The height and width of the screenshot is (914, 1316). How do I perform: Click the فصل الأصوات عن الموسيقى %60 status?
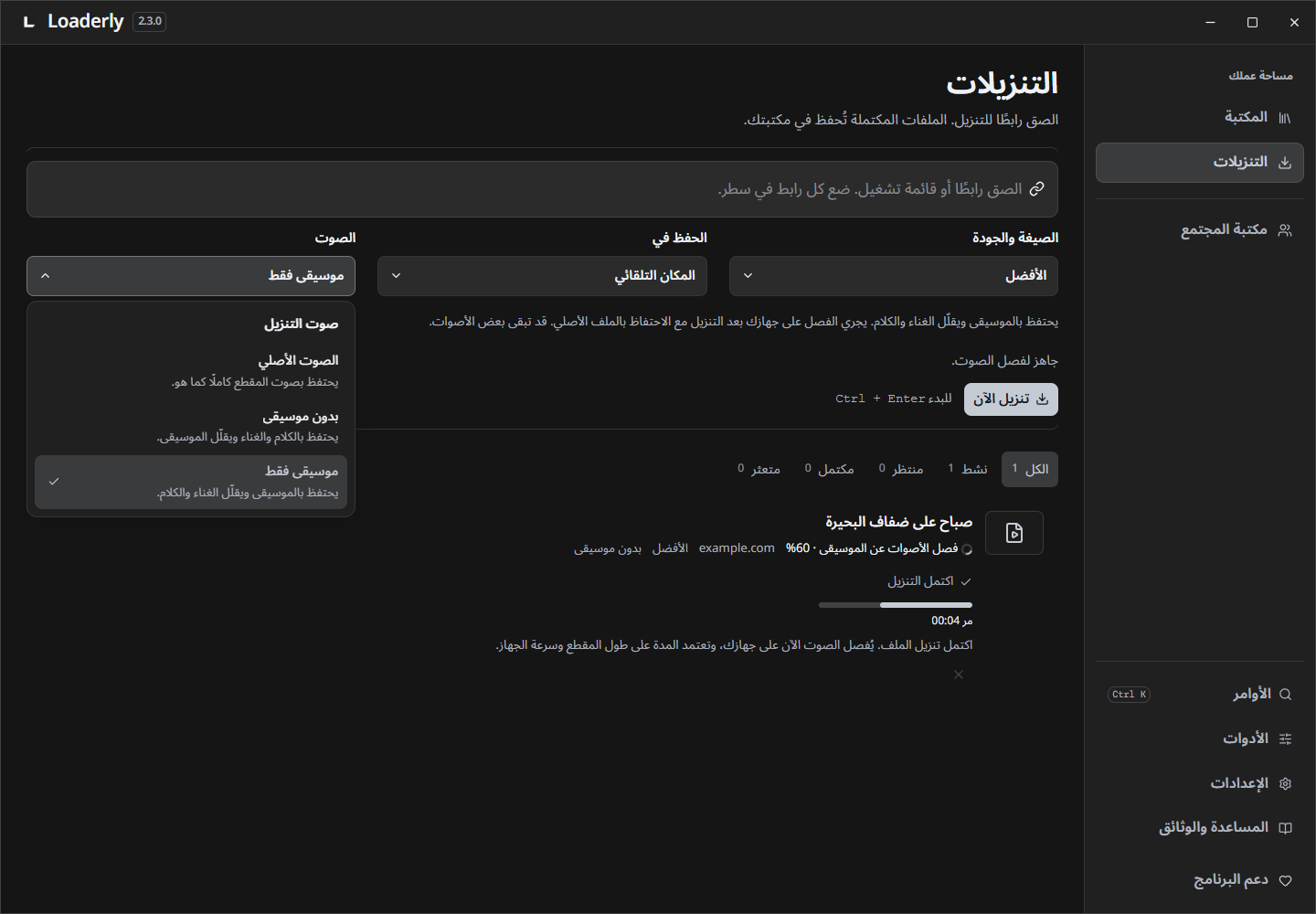tap(872, 548)
